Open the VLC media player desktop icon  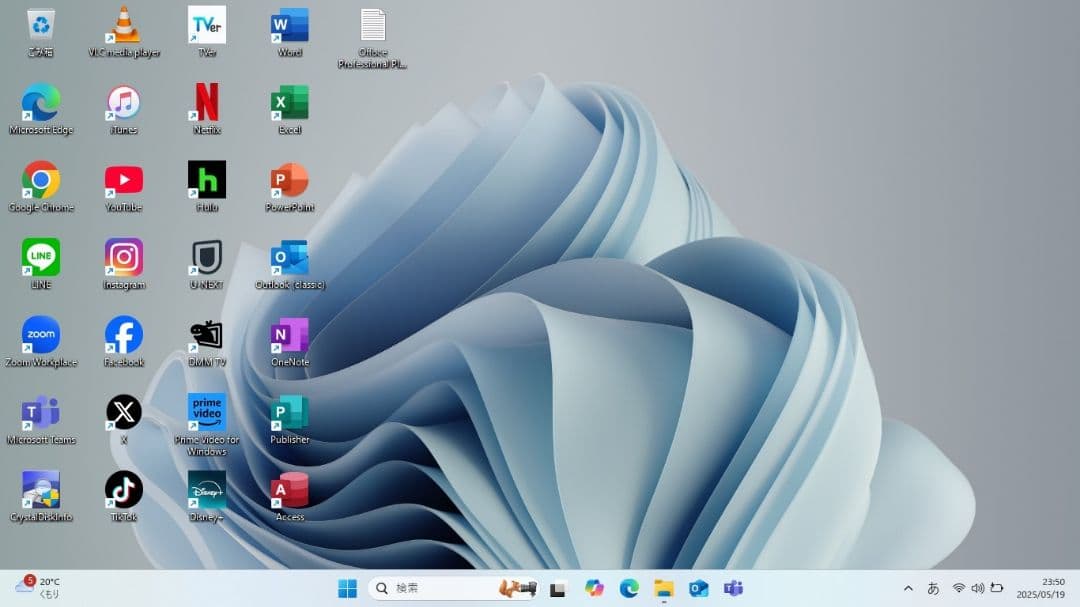point(124,26)
